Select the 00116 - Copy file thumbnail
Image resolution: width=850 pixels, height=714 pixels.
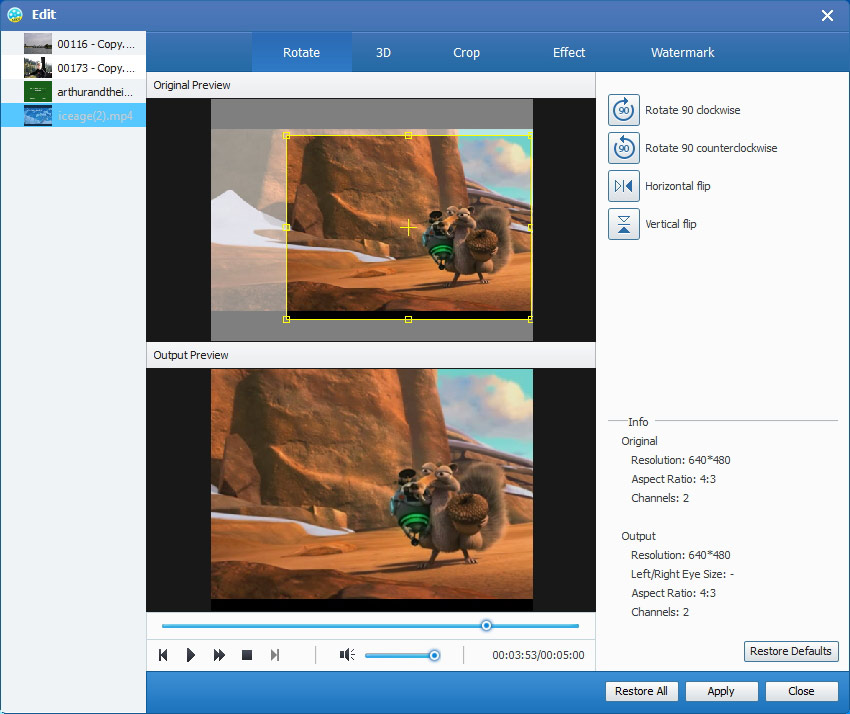[38, 44]
